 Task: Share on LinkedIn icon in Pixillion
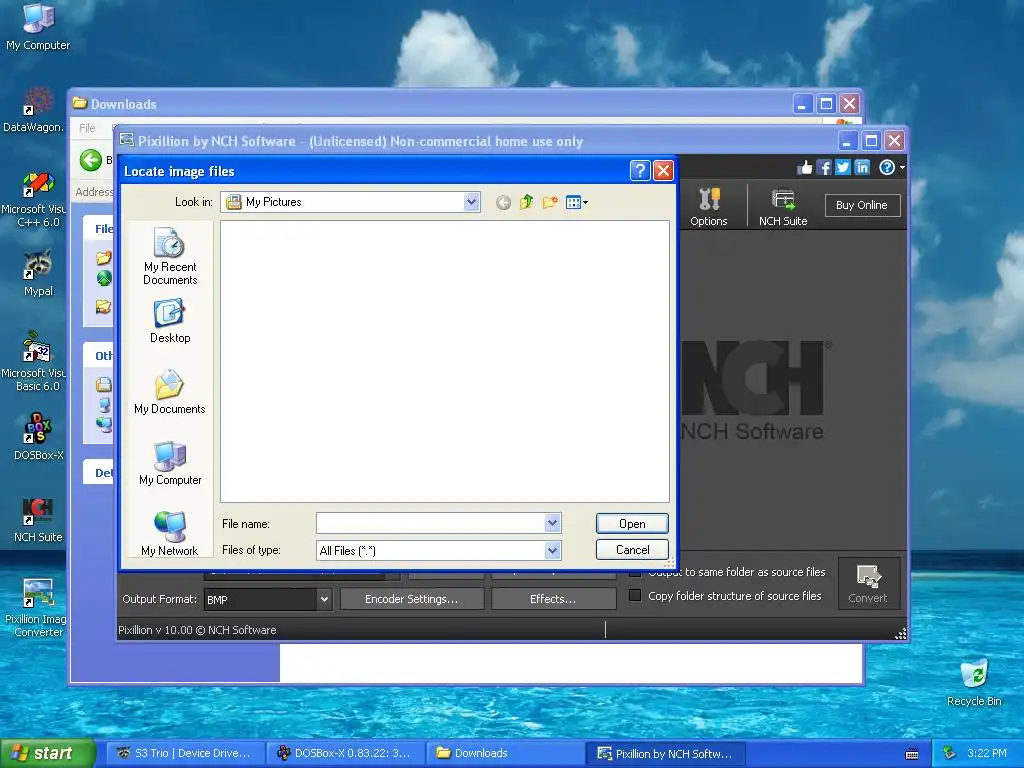pos(862,168)
